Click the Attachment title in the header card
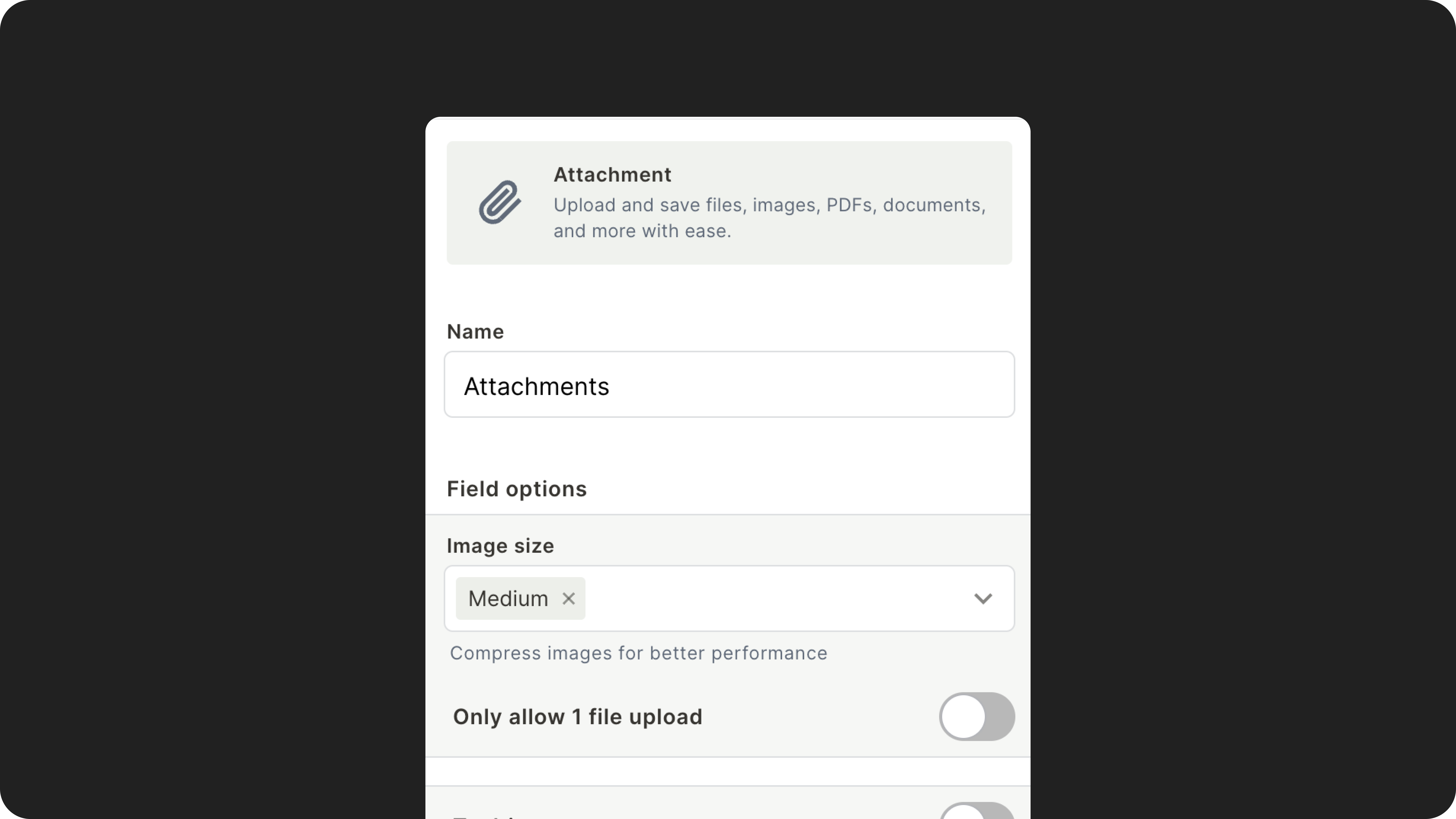 click(612, 175)
